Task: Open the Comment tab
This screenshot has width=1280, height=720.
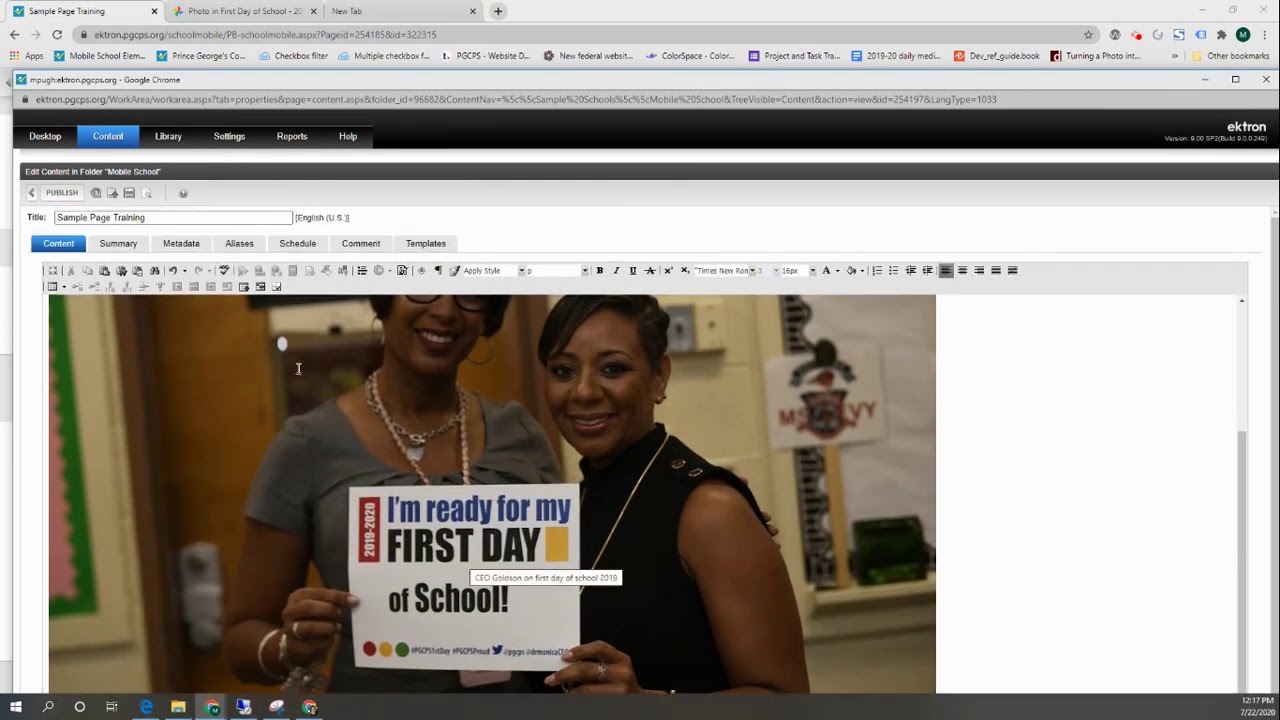Action: click(361, 243)
